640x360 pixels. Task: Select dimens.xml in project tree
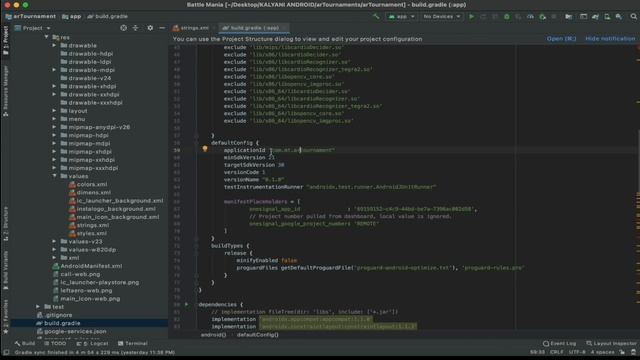[89, 192]
